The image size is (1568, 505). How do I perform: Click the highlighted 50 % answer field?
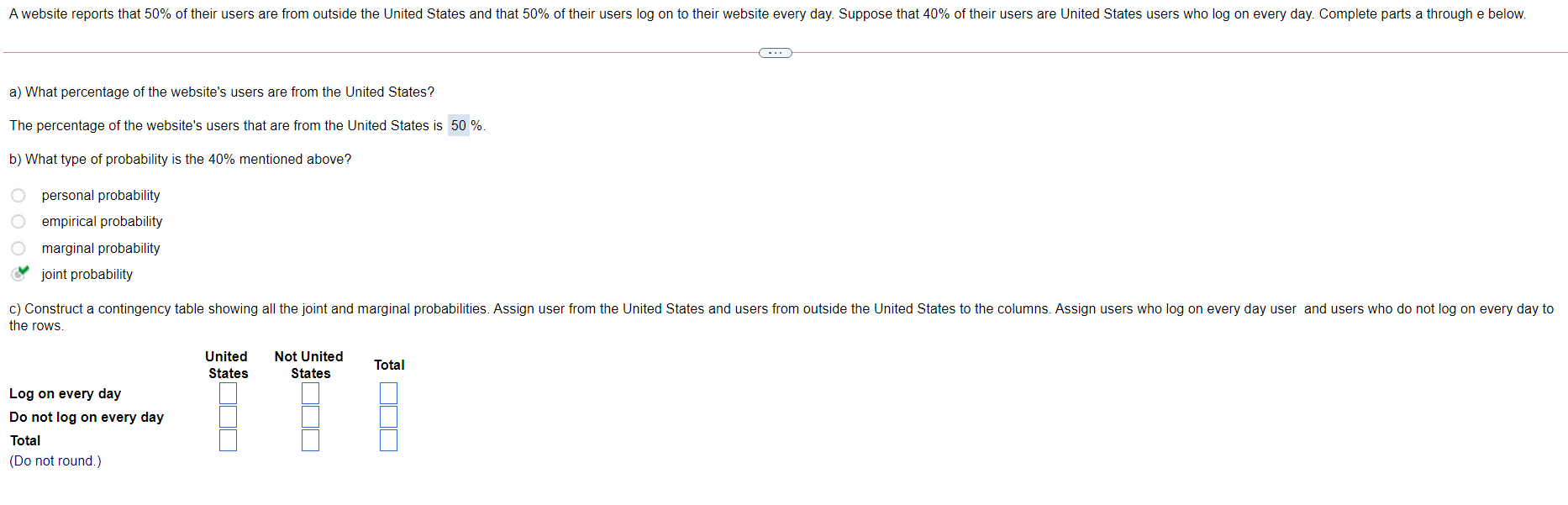click(x=460, y=125)
